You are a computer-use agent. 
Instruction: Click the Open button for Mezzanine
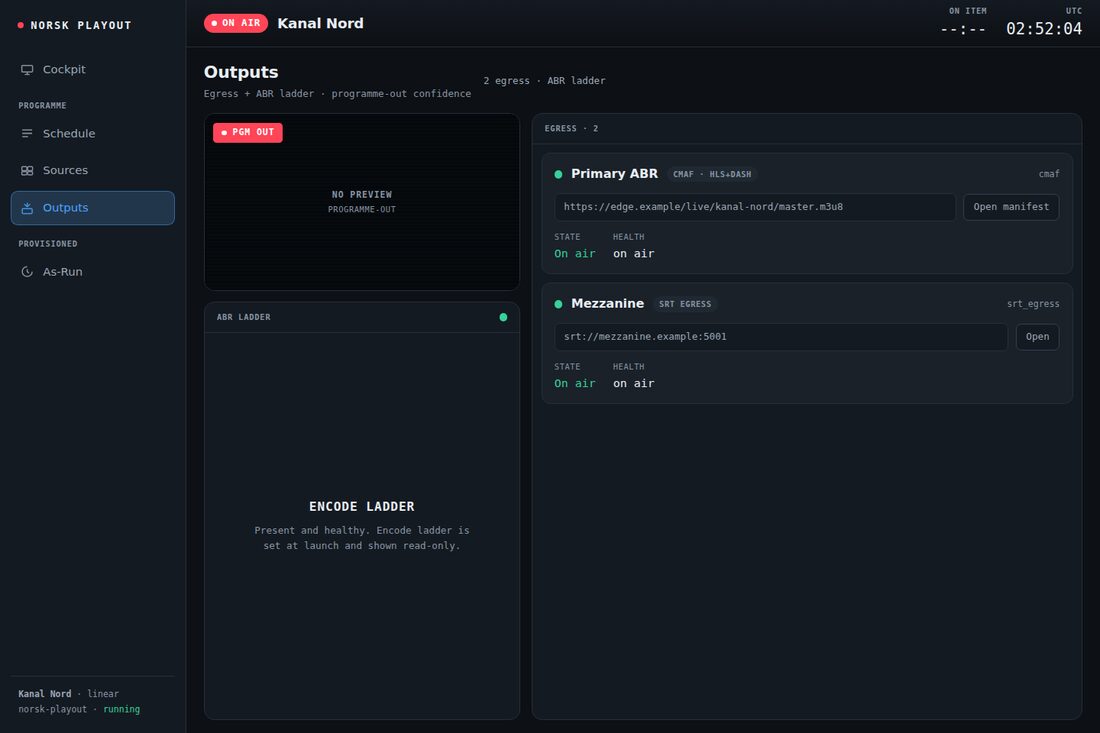1038,337
